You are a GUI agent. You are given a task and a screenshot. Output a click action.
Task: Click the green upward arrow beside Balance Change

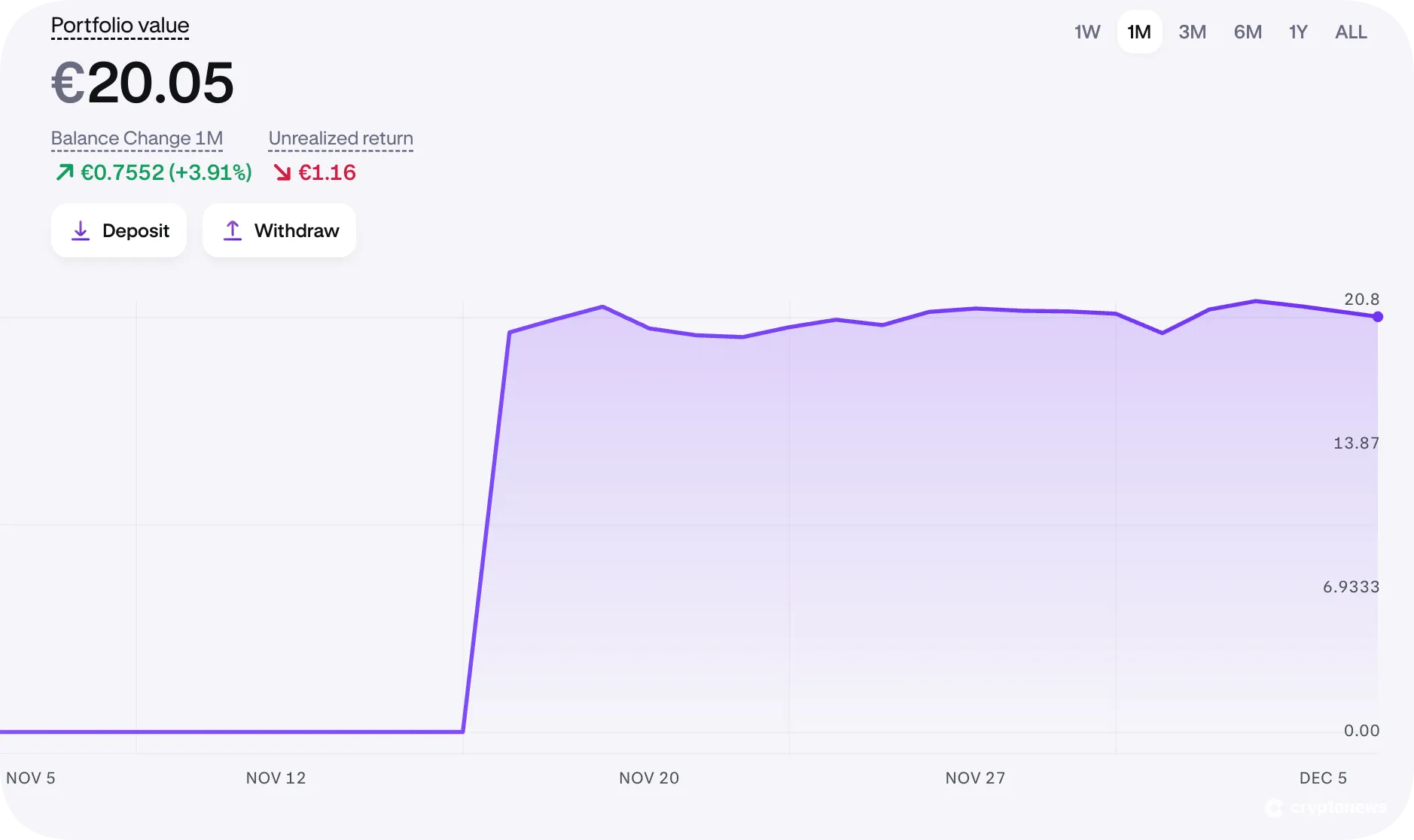[63, 172]
